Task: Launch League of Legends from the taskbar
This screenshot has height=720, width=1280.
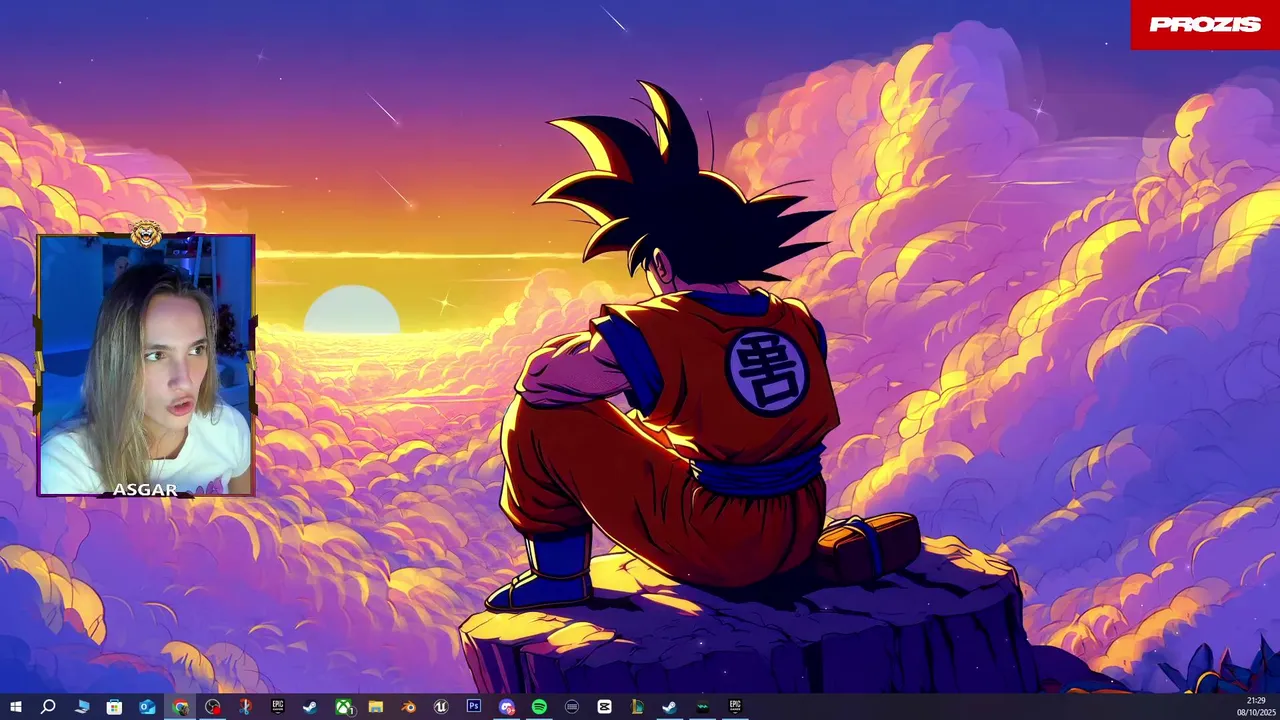Action: [637, 707]
